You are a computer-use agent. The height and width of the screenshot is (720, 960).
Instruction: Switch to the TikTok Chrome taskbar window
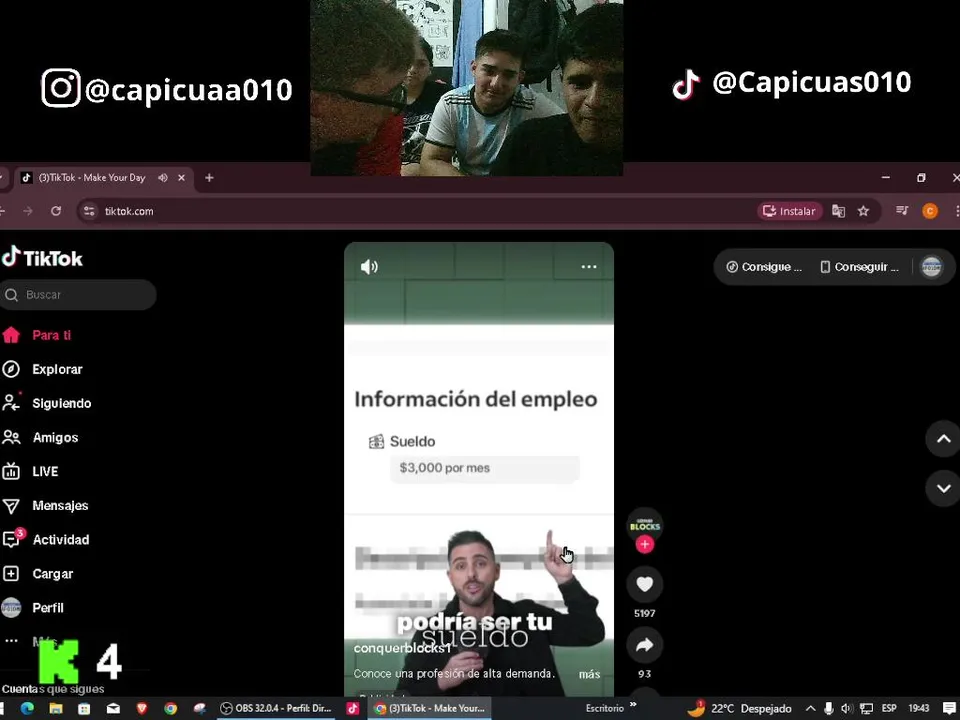429,708
